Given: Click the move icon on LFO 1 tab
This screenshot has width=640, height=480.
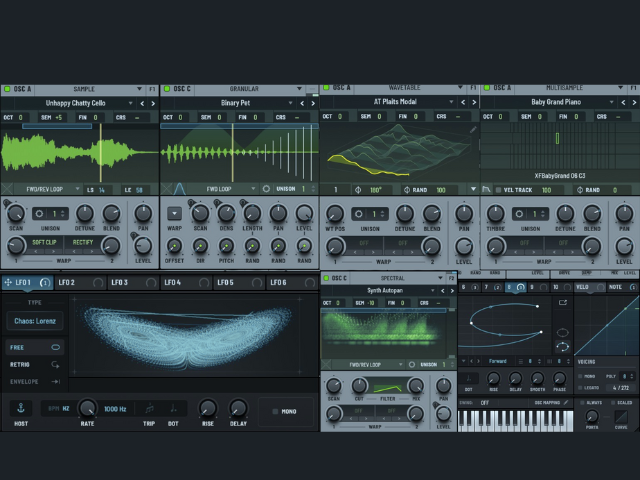Looking at the screenshot, I should coord(8,283).
